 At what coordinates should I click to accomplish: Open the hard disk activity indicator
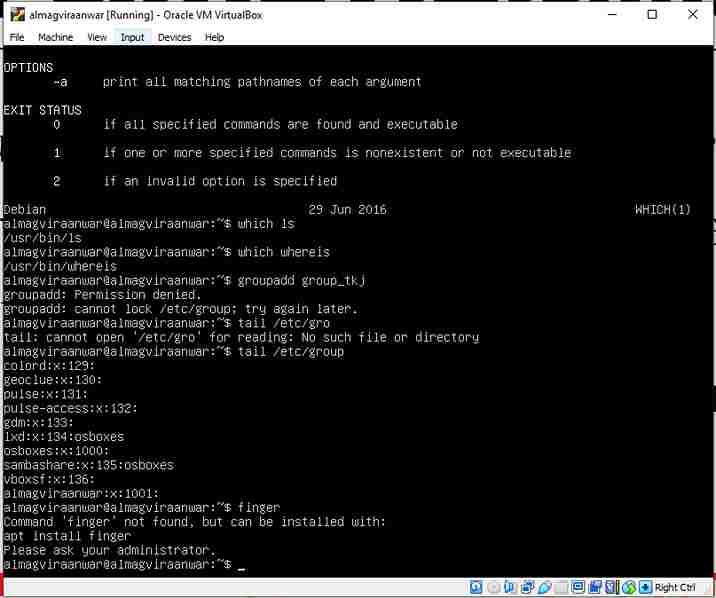pos(476,587)
